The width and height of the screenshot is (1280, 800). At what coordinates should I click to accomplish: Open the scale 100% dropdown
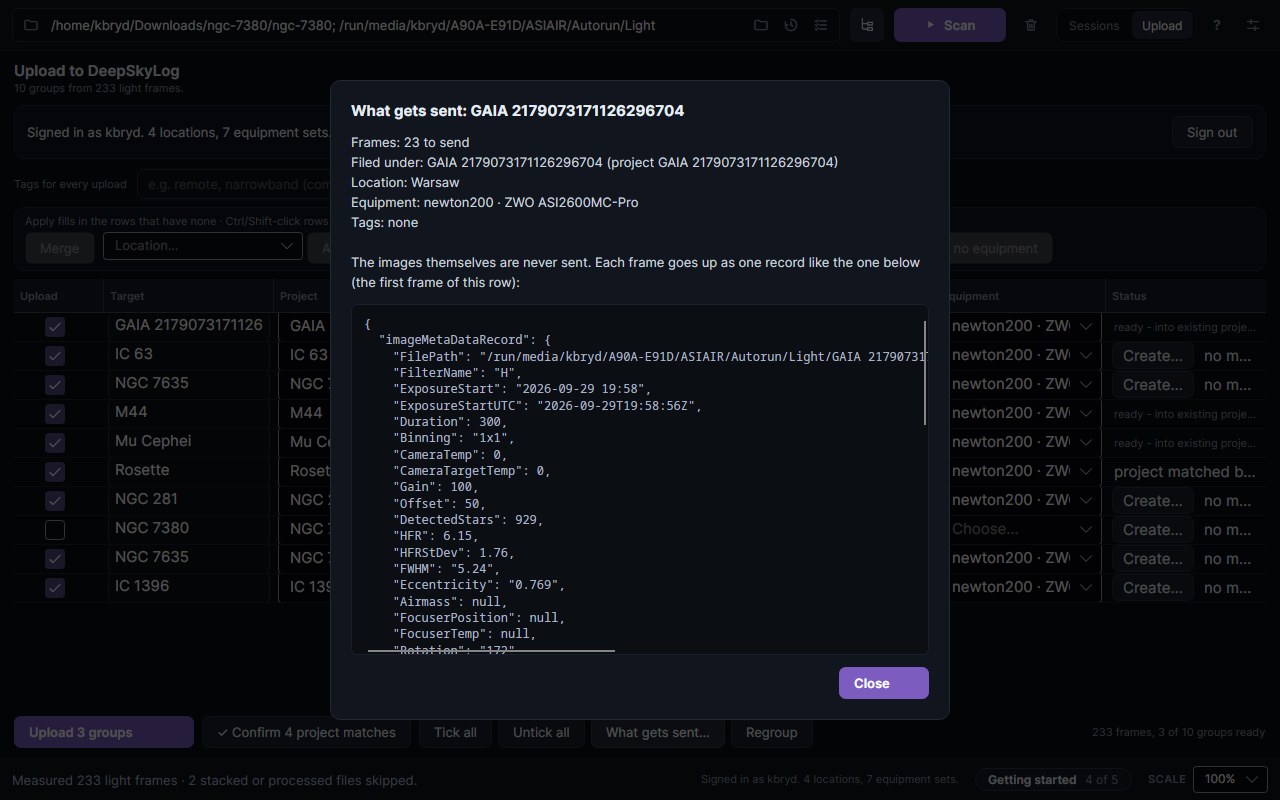pos(1231,779)
